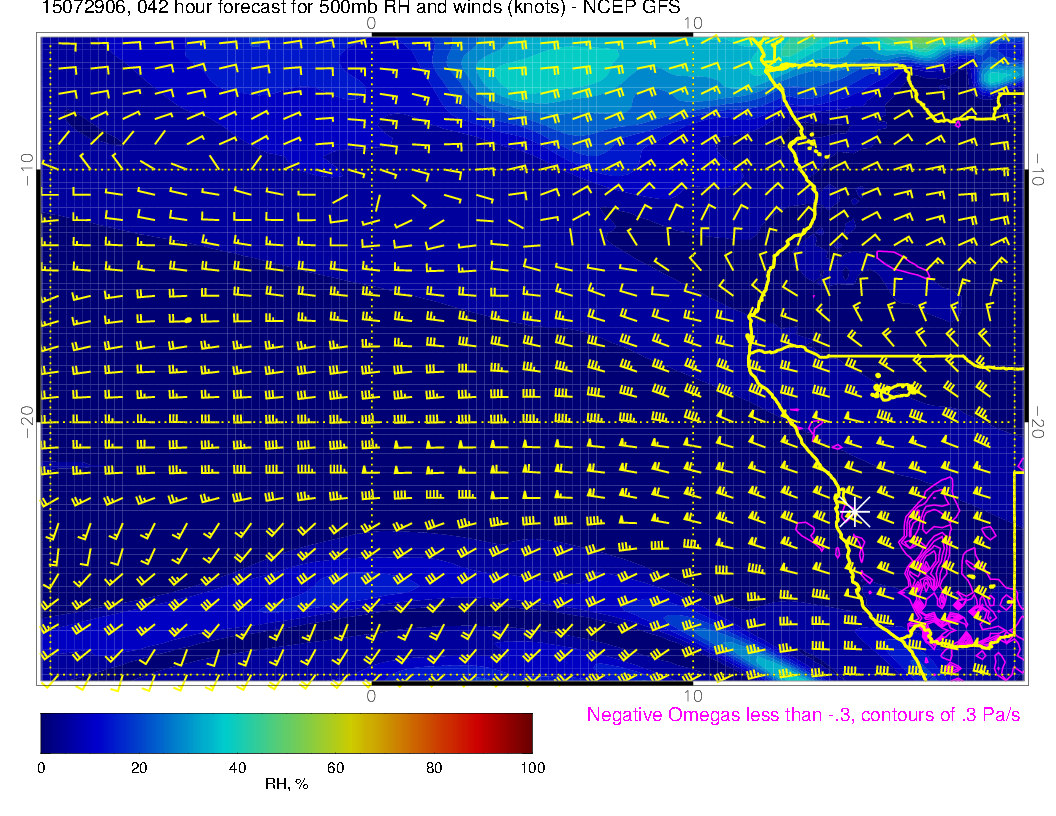Click the colorbar tick label 80
The height and width of the screenshot is (816, 1056).
pyautogui.click(x=434, y=767)
